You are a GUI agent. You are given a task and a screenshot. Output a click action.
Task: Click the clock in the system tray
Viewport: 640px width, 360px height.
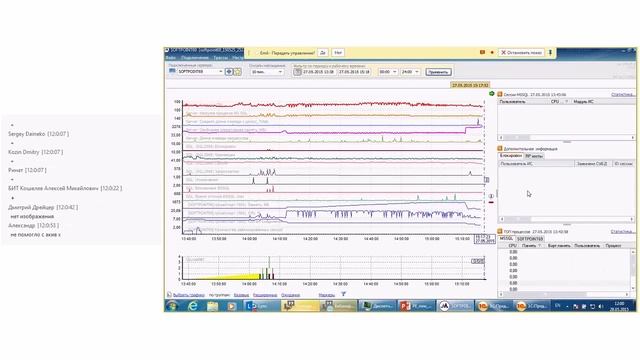(619, 306)
